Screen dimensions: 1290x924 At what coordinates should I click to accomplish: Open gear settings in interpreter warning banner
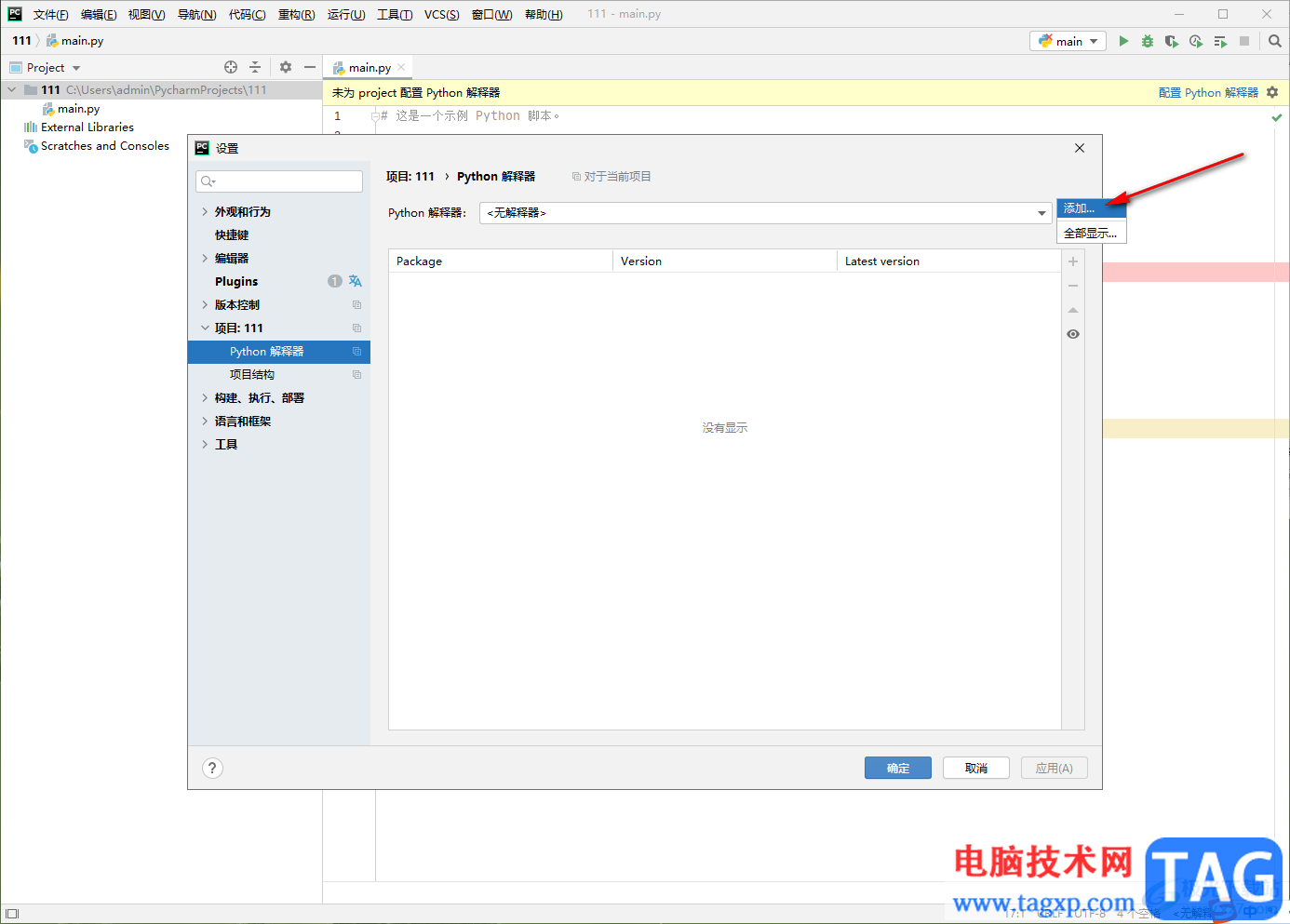(x=1272, y=92)
